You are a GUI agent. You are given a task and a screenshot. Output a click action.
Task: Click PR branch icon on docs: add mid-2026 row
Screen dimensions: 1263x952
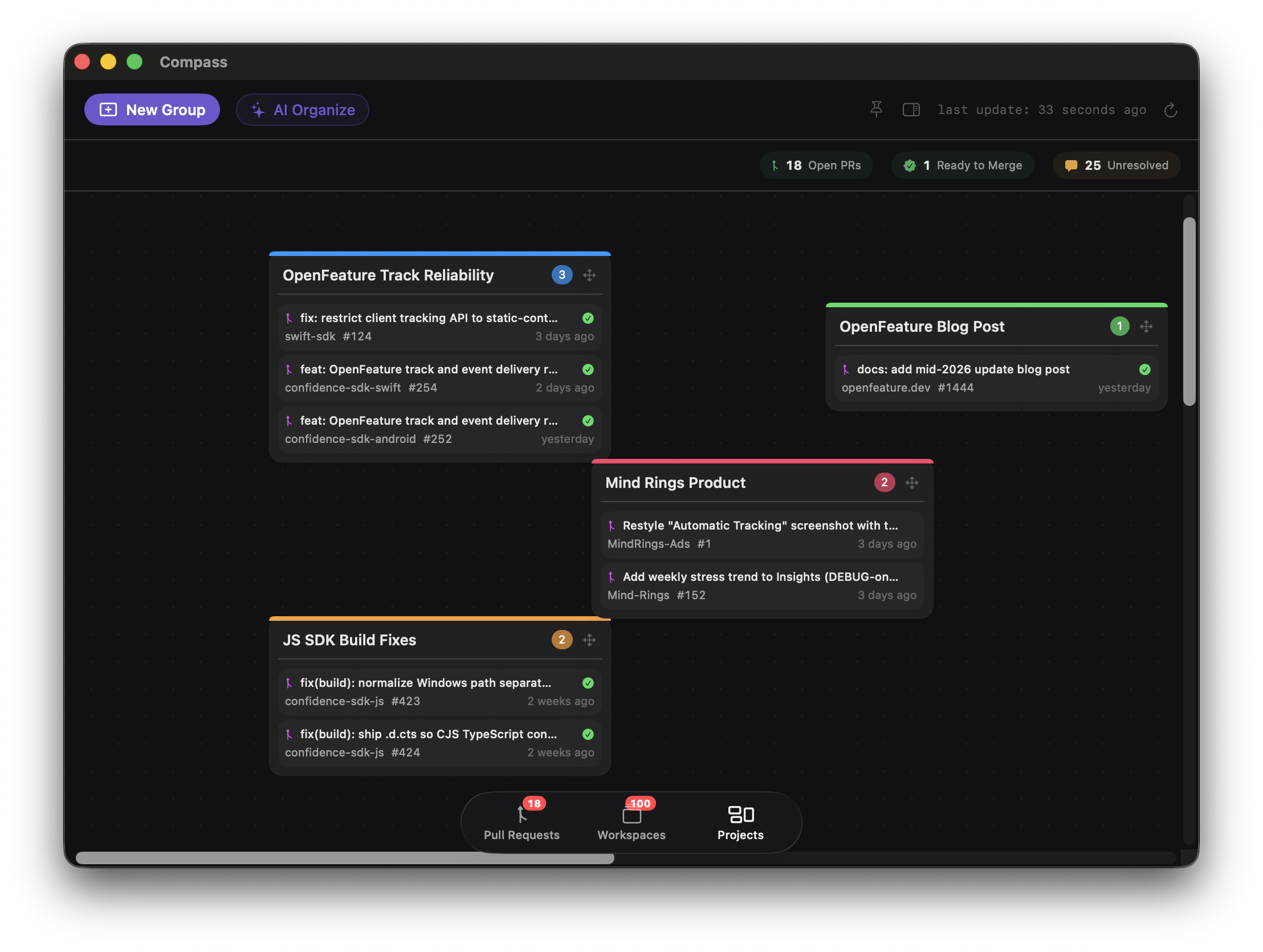(x=846, y=369)
